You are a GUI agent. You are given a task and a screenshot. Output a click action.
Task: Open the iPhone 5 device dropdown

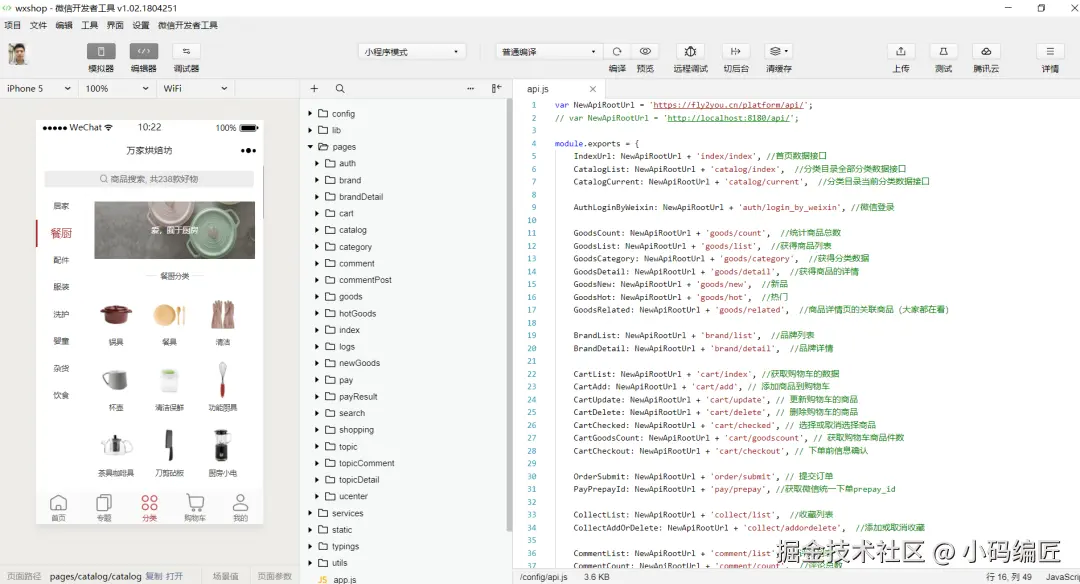click(x=39, y=88)
